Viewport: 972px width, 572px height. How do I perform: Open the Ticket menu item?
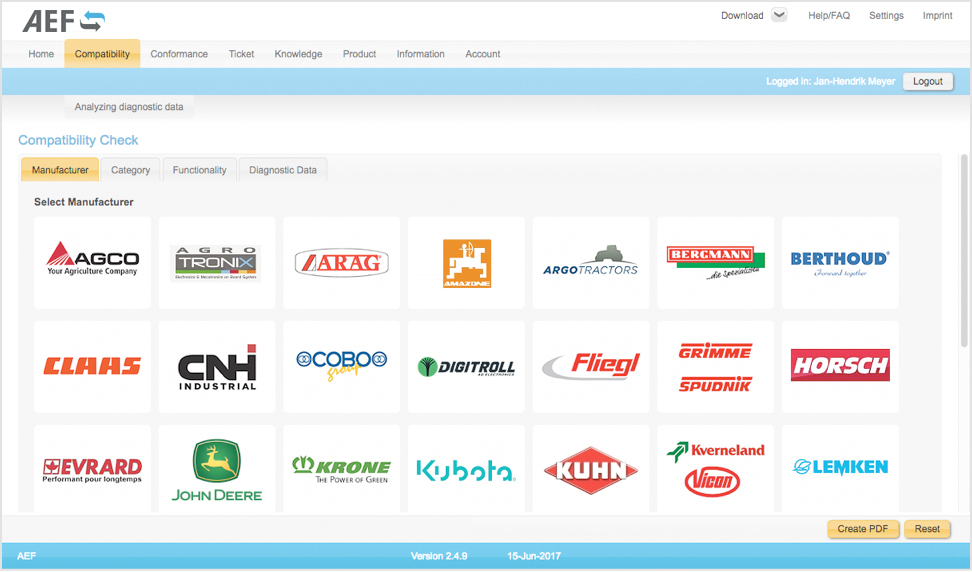pyautogui.click(x=241, y=54)
